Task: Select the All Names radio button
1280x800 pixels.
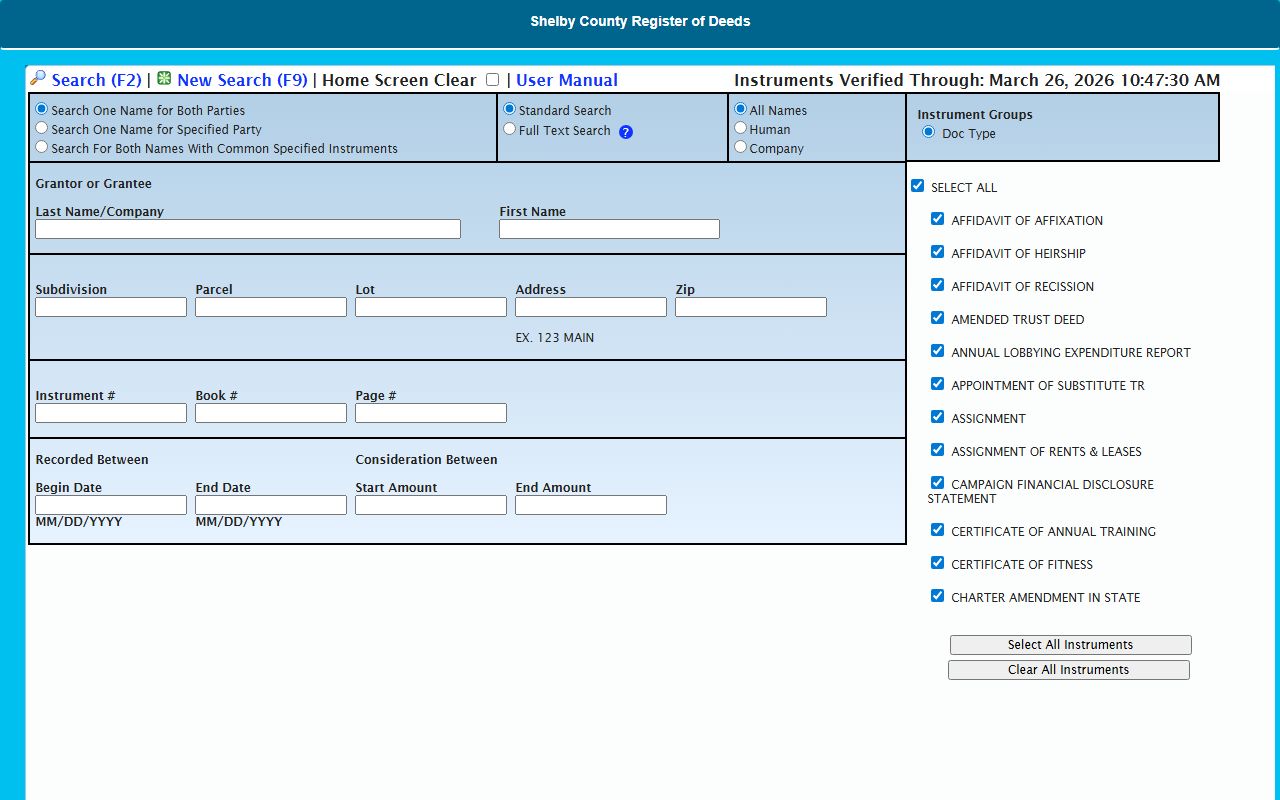Action: pos(741,109)
